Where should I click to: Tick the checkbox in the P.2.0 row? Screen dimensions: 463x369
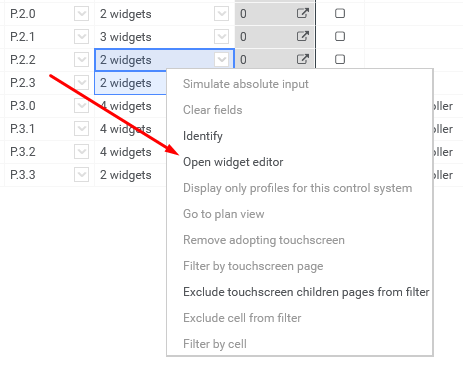click(340, 13)
